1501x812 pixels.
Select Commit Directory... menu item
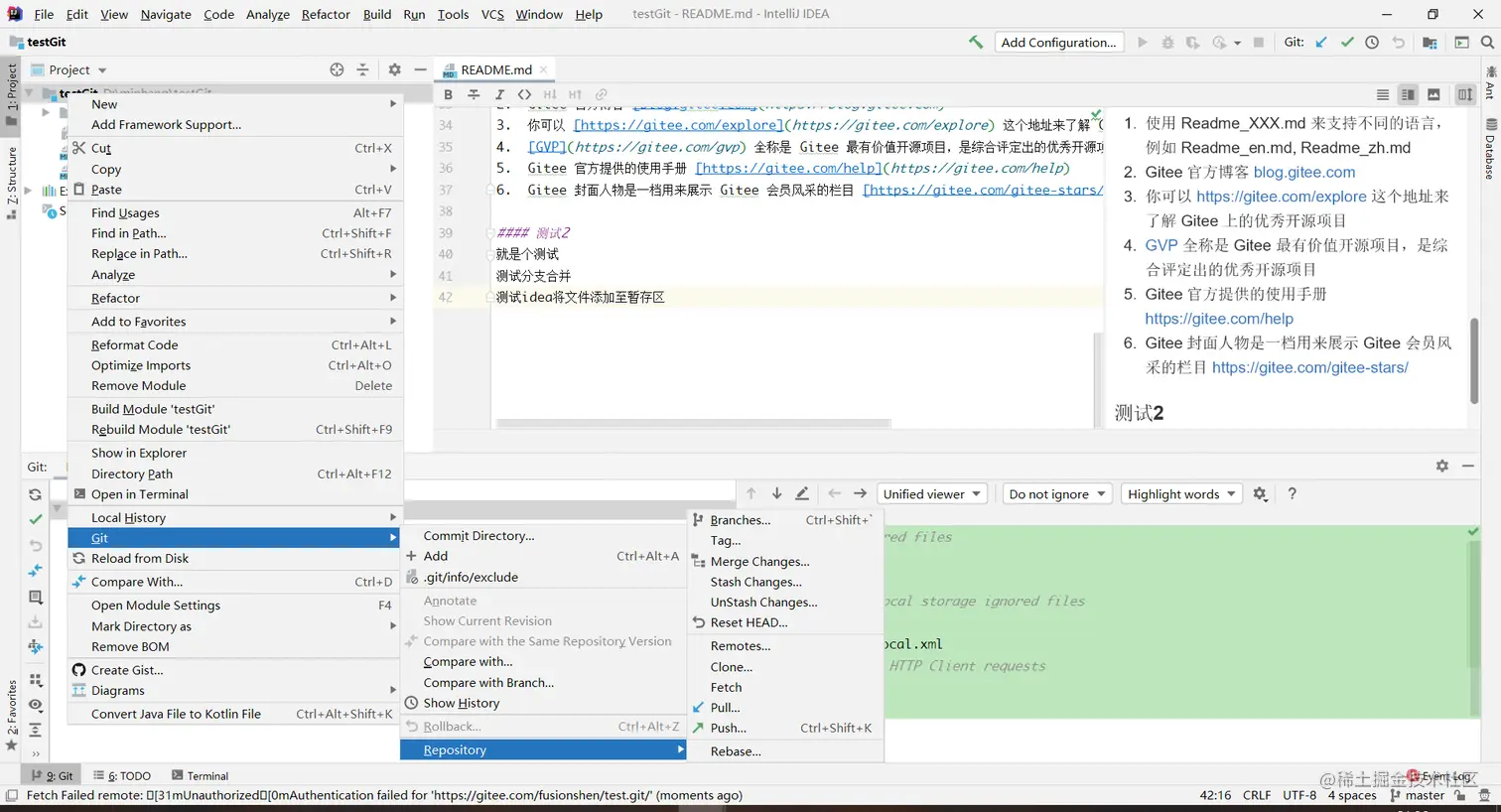543,535
